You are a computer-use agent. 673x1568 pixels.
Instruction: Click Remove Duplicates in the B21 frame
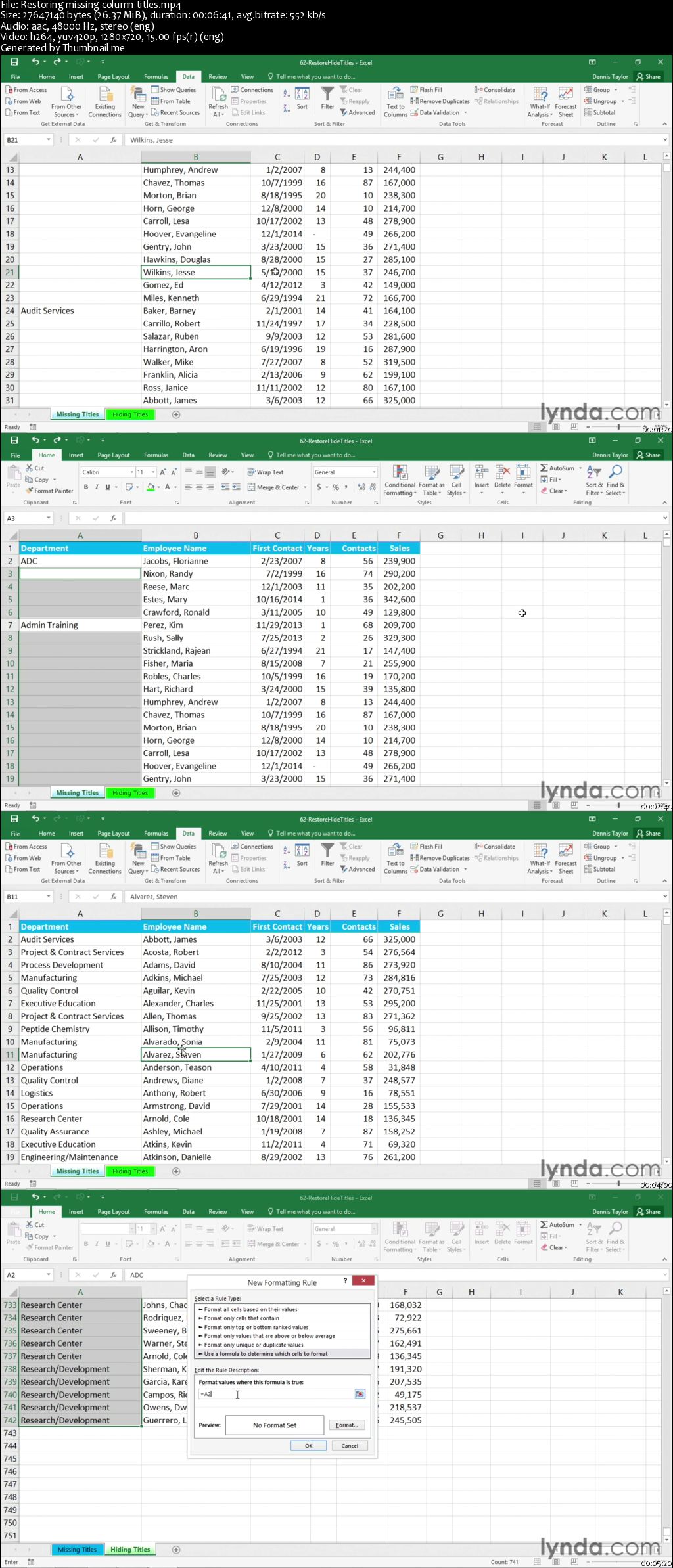440,101
